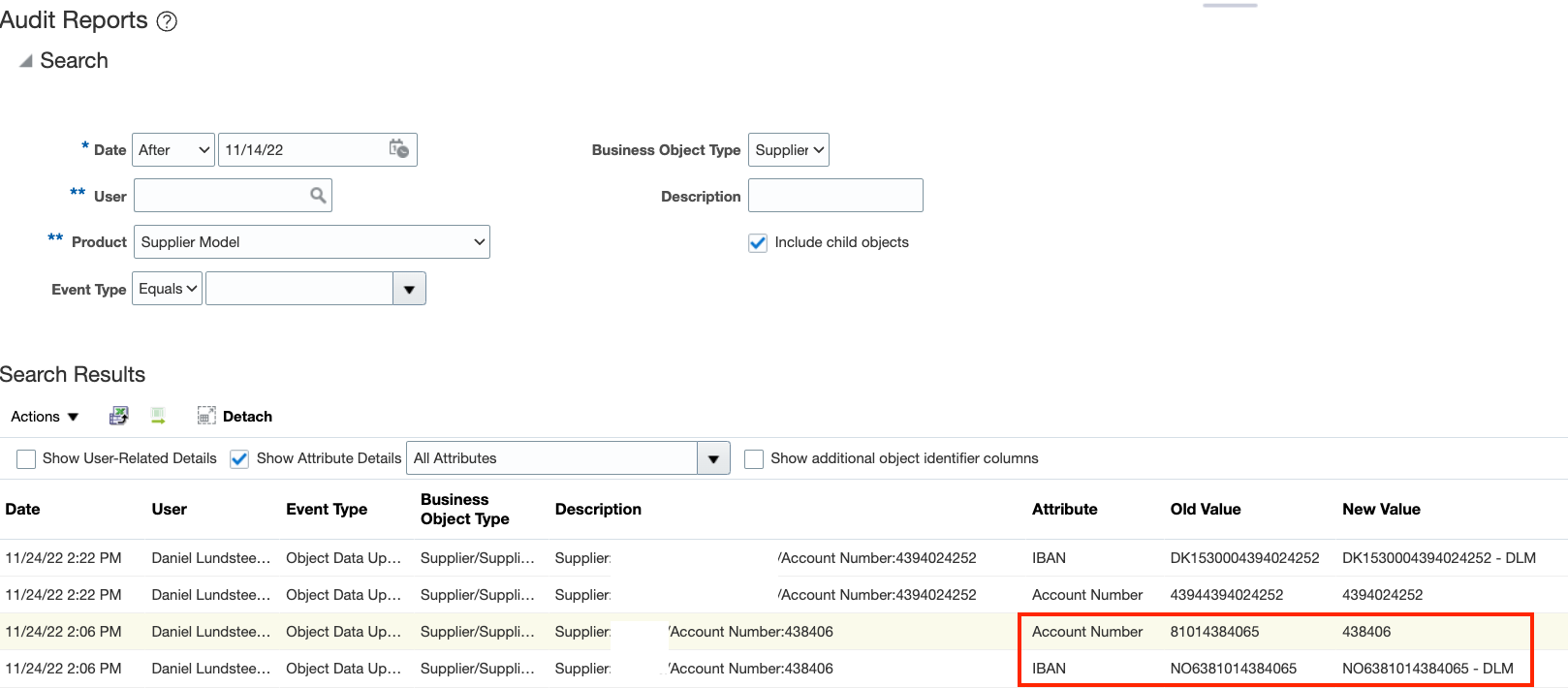The image size is (1568, 688).
Task: Click the User search magnifier icon
Action: point(318,196)
